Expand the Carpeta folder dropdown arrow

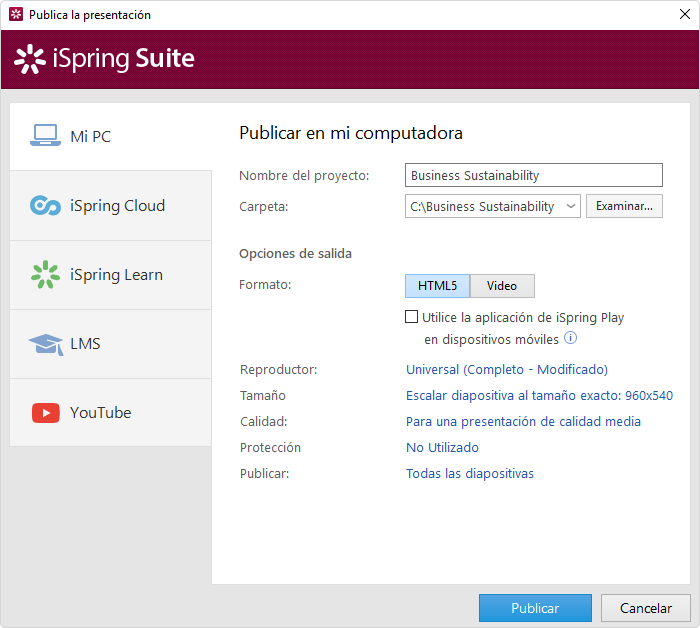point(570,206)
